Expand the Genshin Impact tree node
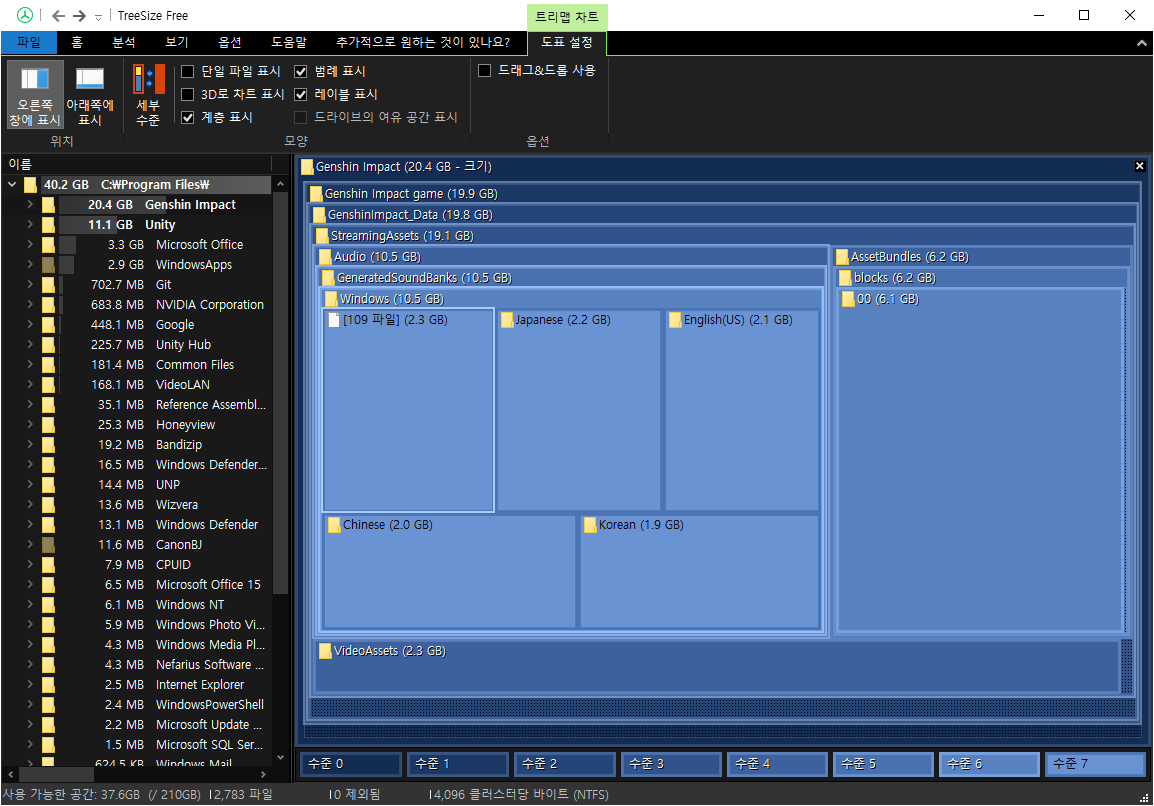Viewport: 1154px width, 806px height. pyautogui.click(x=29, y=205)
